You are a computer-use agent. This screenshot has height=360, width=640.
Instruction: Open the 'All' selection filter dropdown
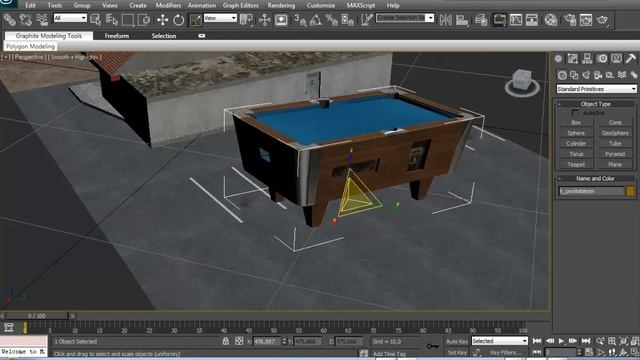pyautogui.click(x=70, y=18)
